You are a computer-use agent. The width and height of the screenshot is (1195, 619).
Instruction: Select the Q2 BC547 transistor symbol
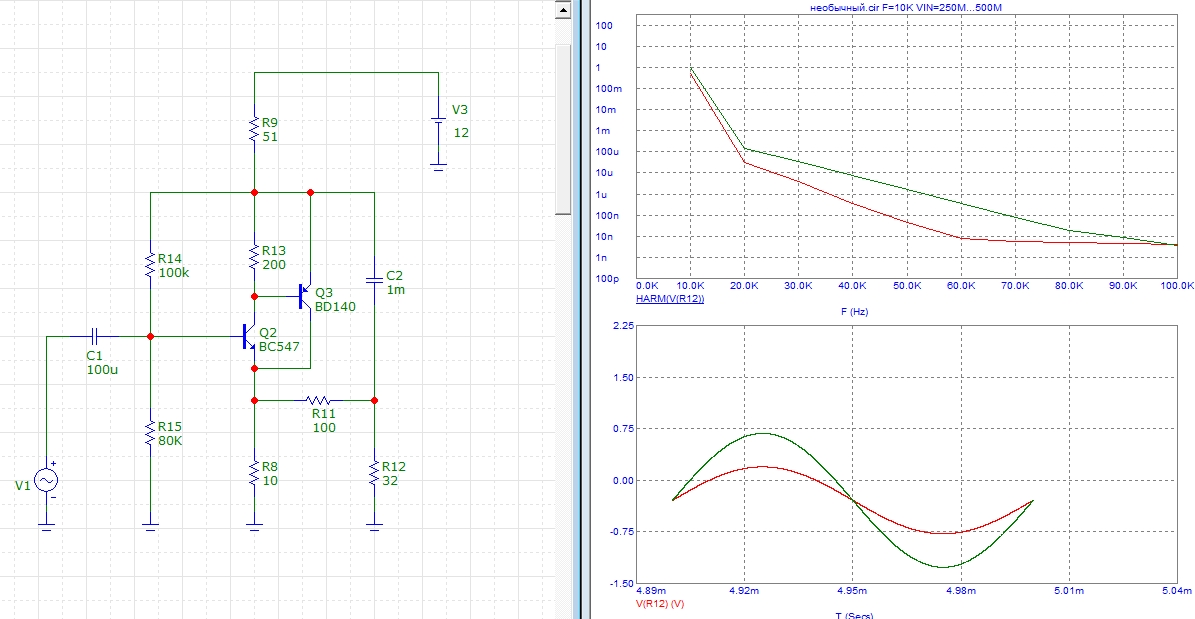[x=248, y=336]
